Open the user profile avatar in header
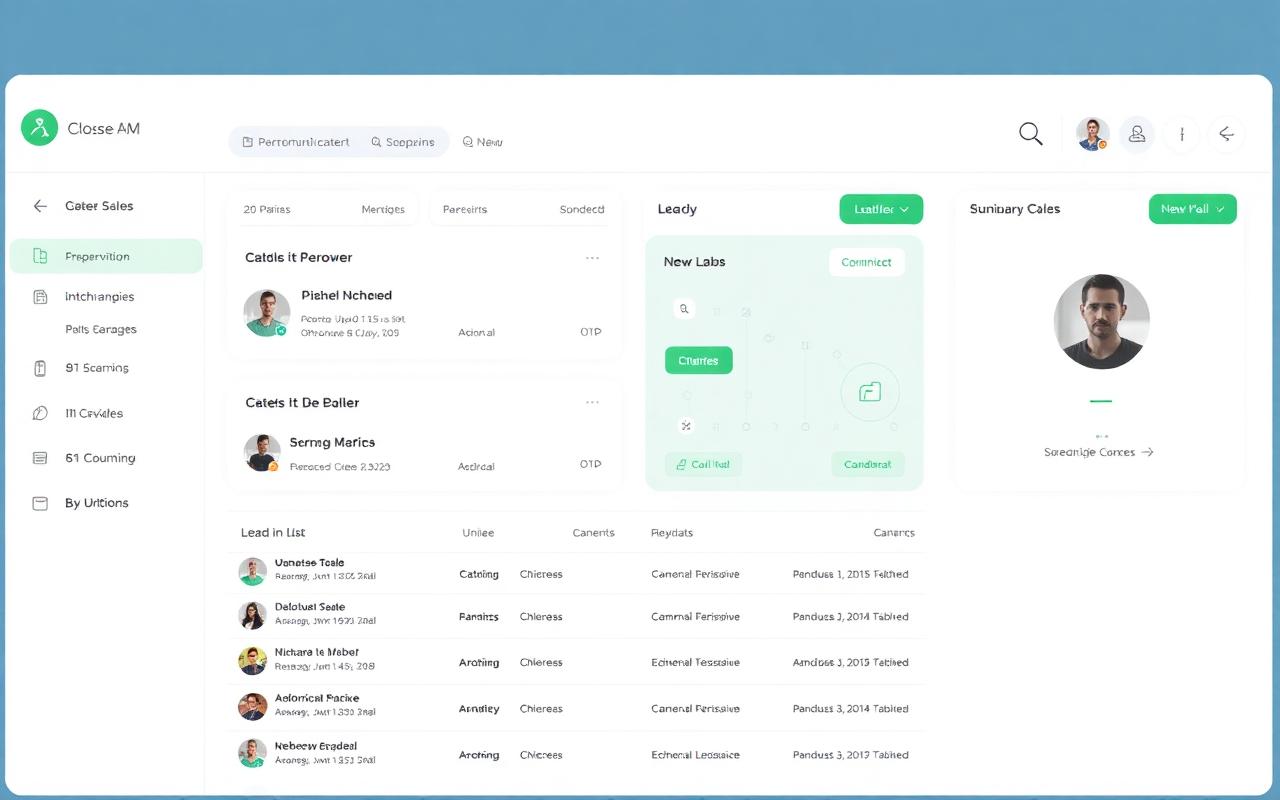 (1092, 134)
